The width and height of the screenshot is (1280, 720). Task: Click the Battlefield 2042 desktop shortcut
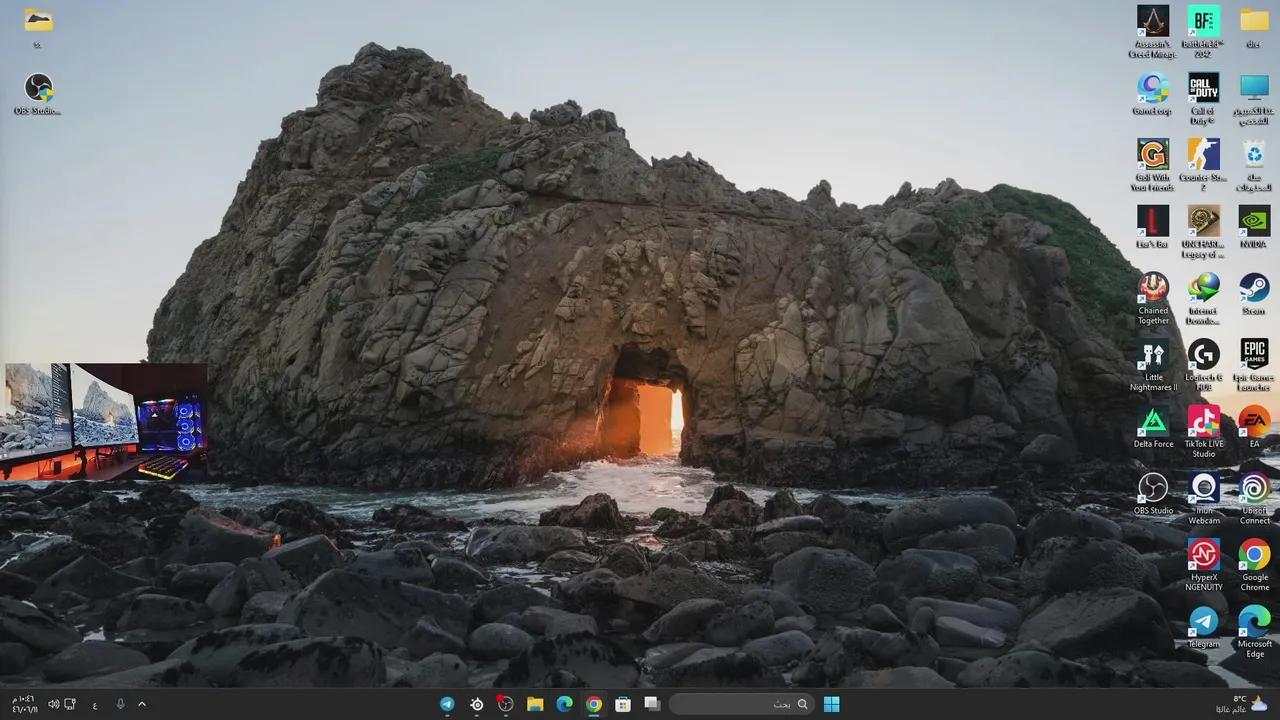click(x=1203, y=21)
